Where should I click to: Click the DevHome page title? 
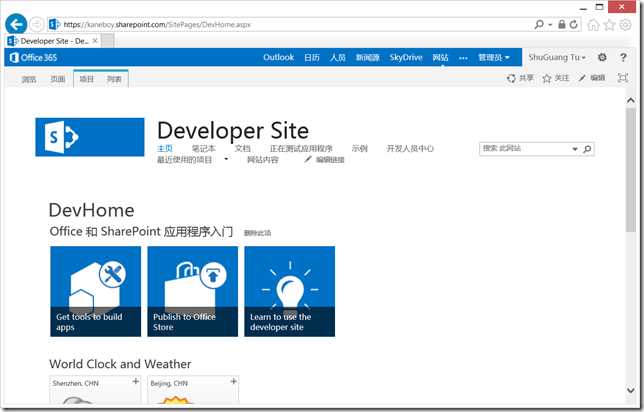point(91,210)
